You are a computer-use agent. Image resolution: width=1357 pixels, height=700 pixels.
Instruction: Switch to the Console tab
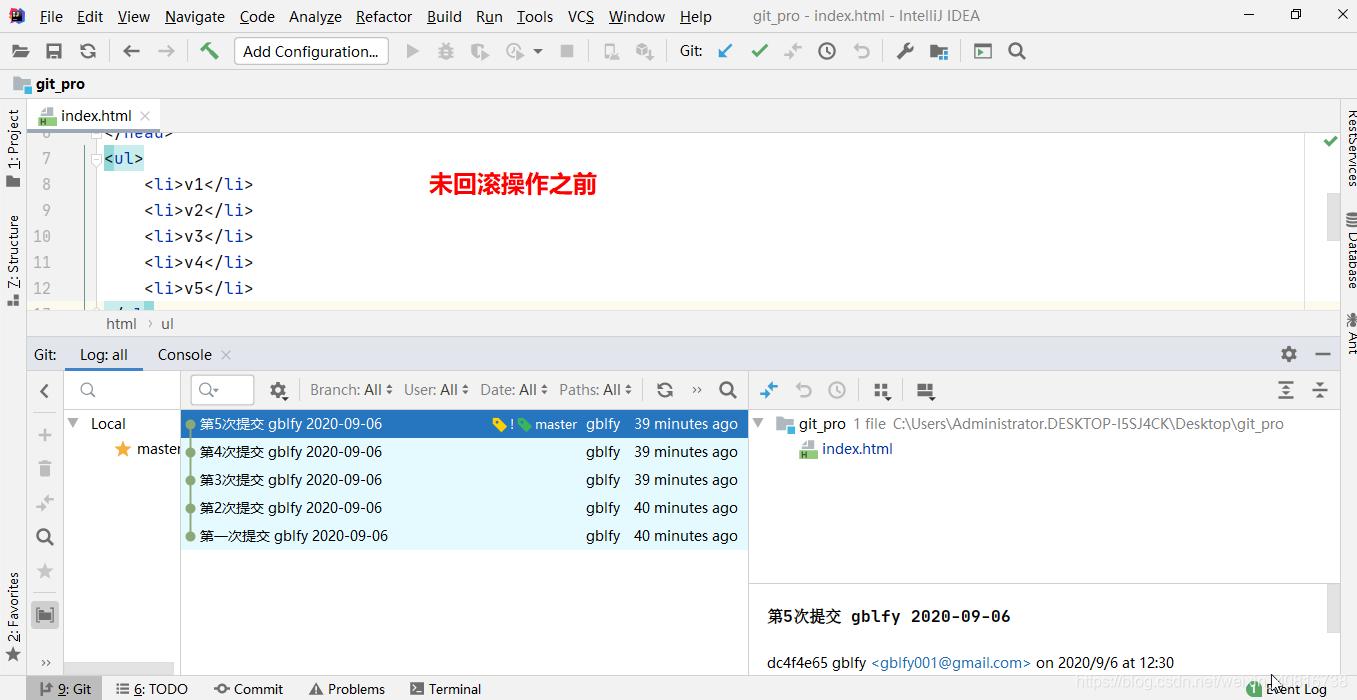click(185, 355)
